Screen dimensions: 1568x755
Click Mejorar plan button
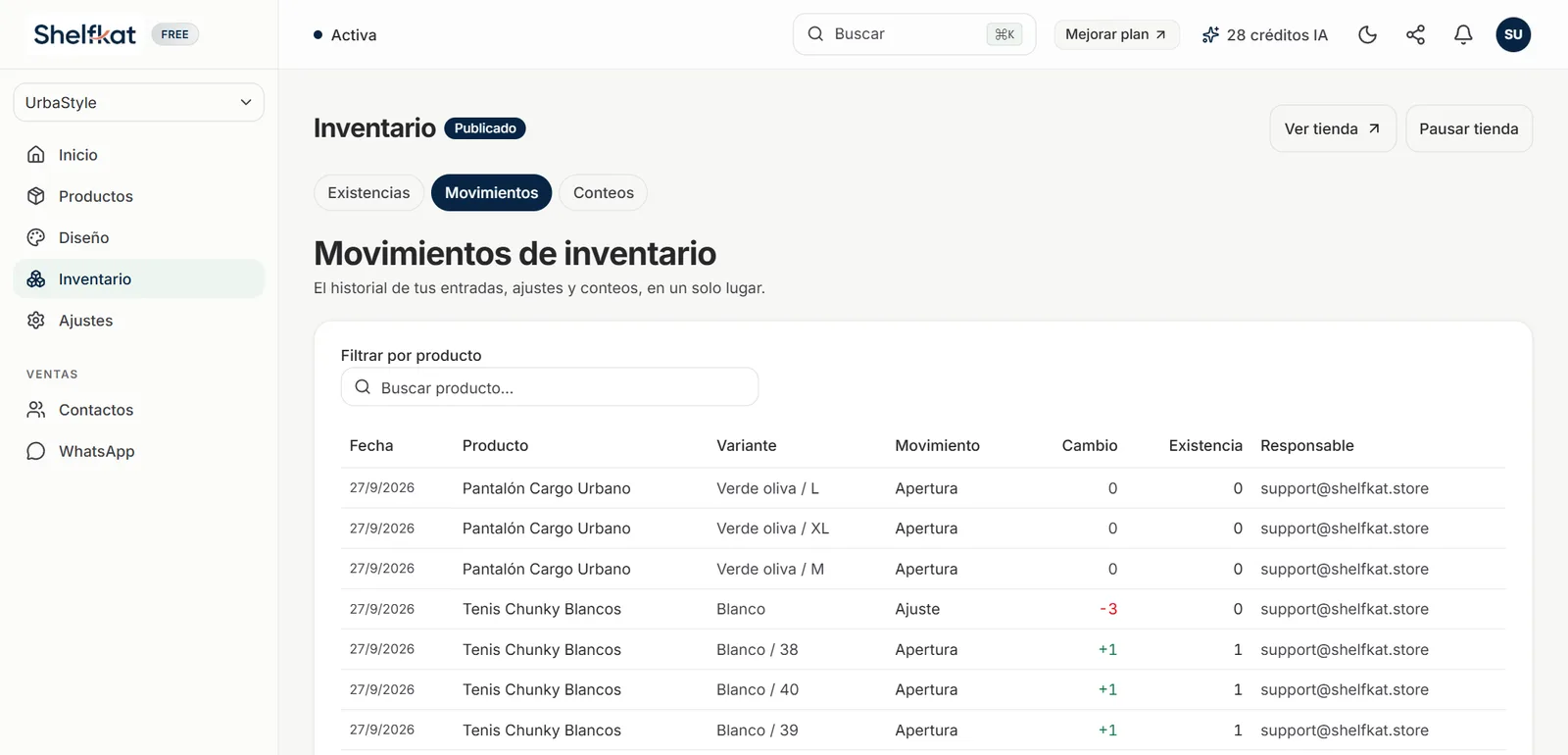point(1116,34)
